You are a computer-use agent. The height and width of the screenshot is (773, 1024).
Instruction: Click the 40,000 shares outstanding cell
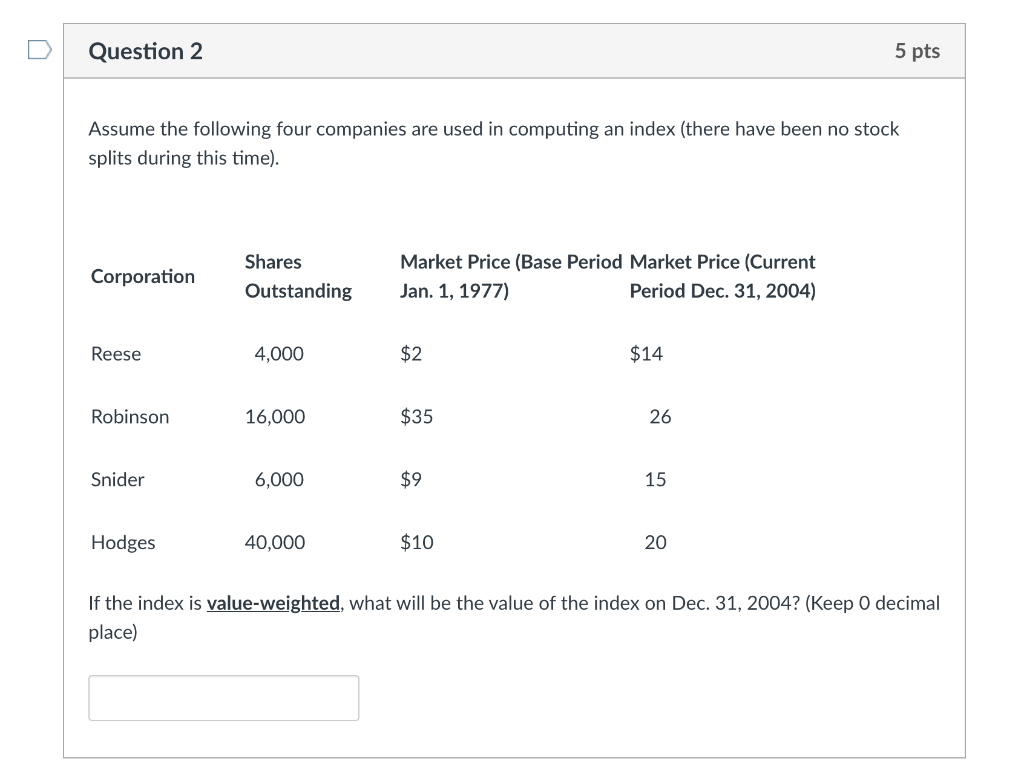click(x=275, y=543)
